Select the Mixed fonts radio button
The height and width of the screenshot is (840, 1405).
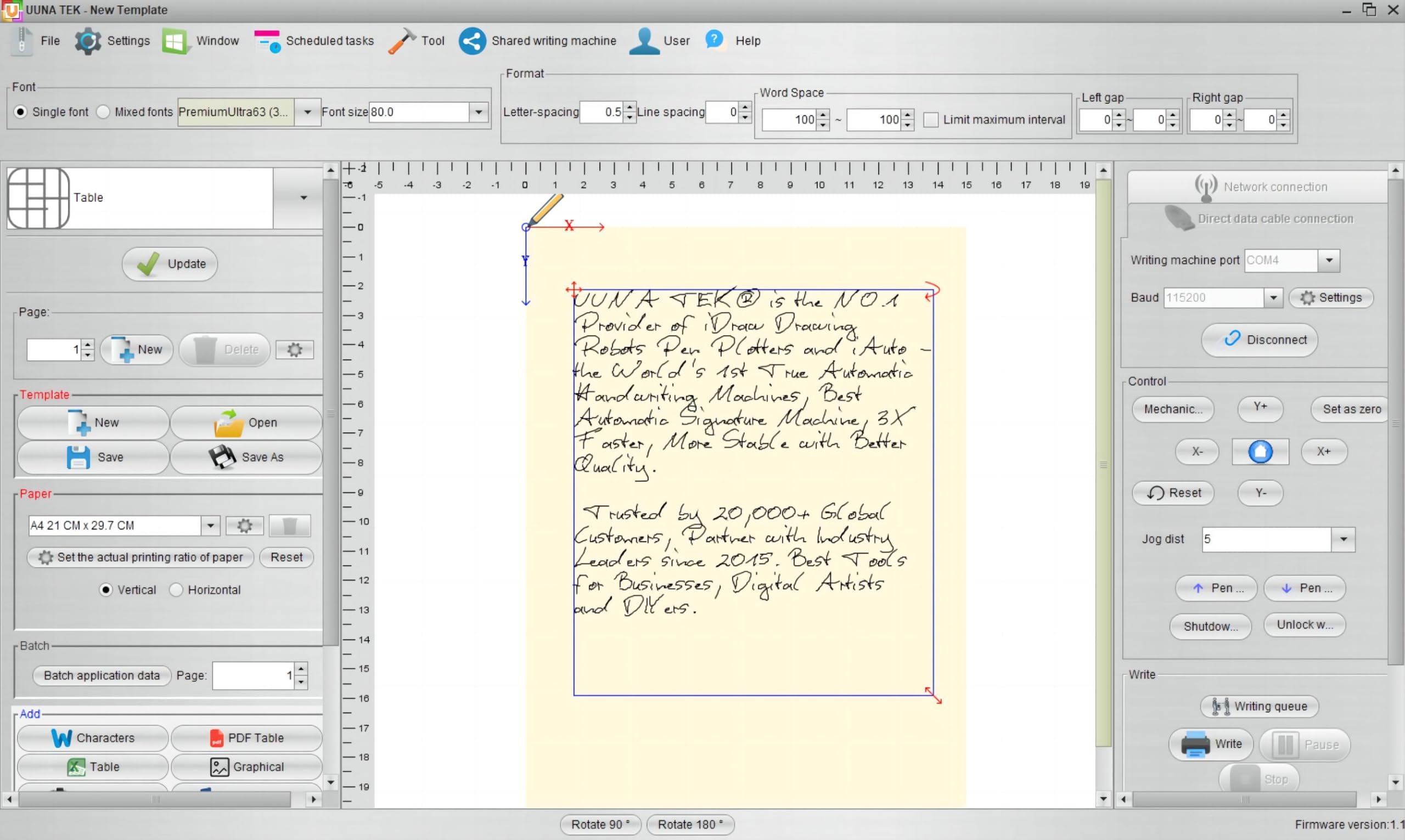click(103, 111)
